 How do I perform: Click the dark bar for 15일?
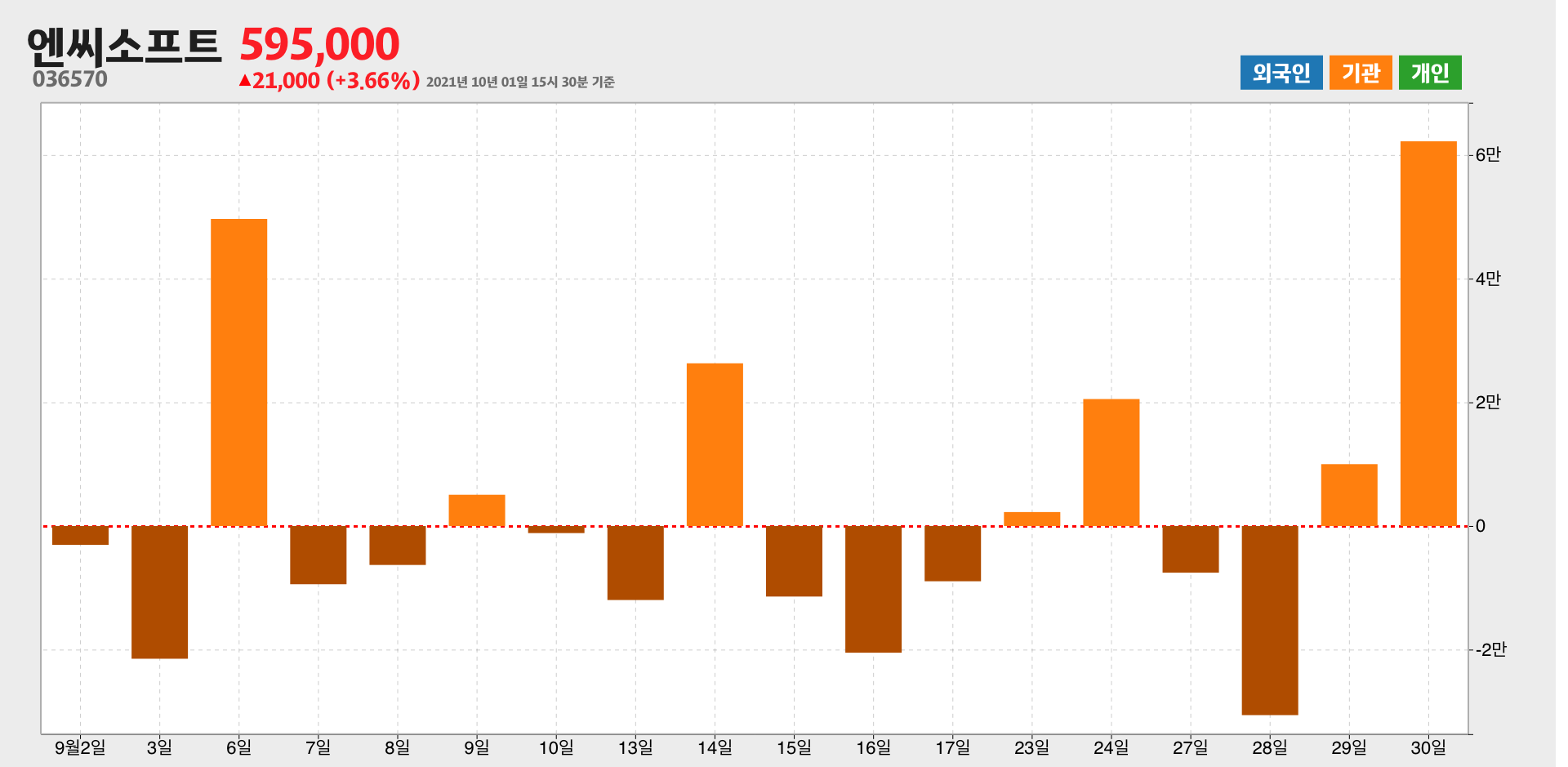[794, 562]
